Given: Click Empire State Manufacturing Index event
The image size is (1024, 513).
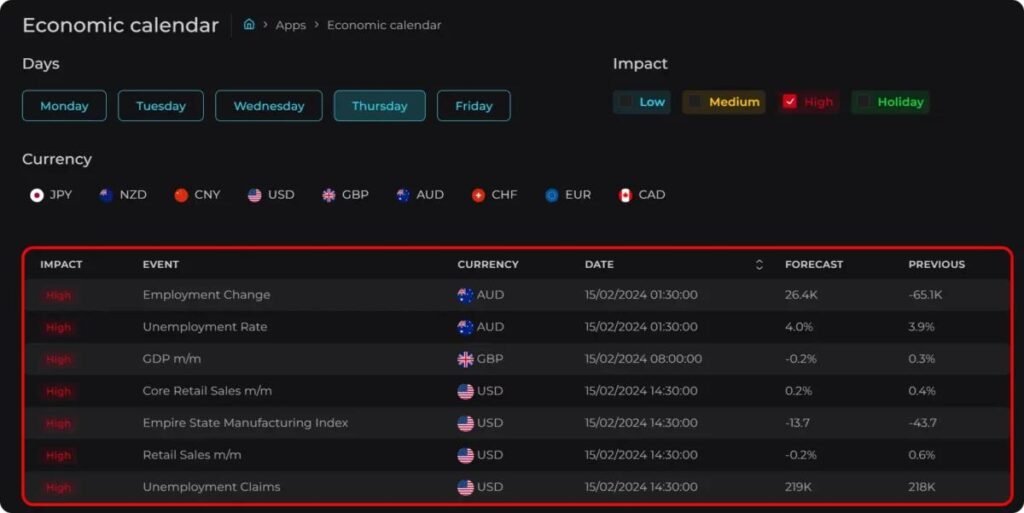Looking at the screenshot, I should click(x=246, y=423).
